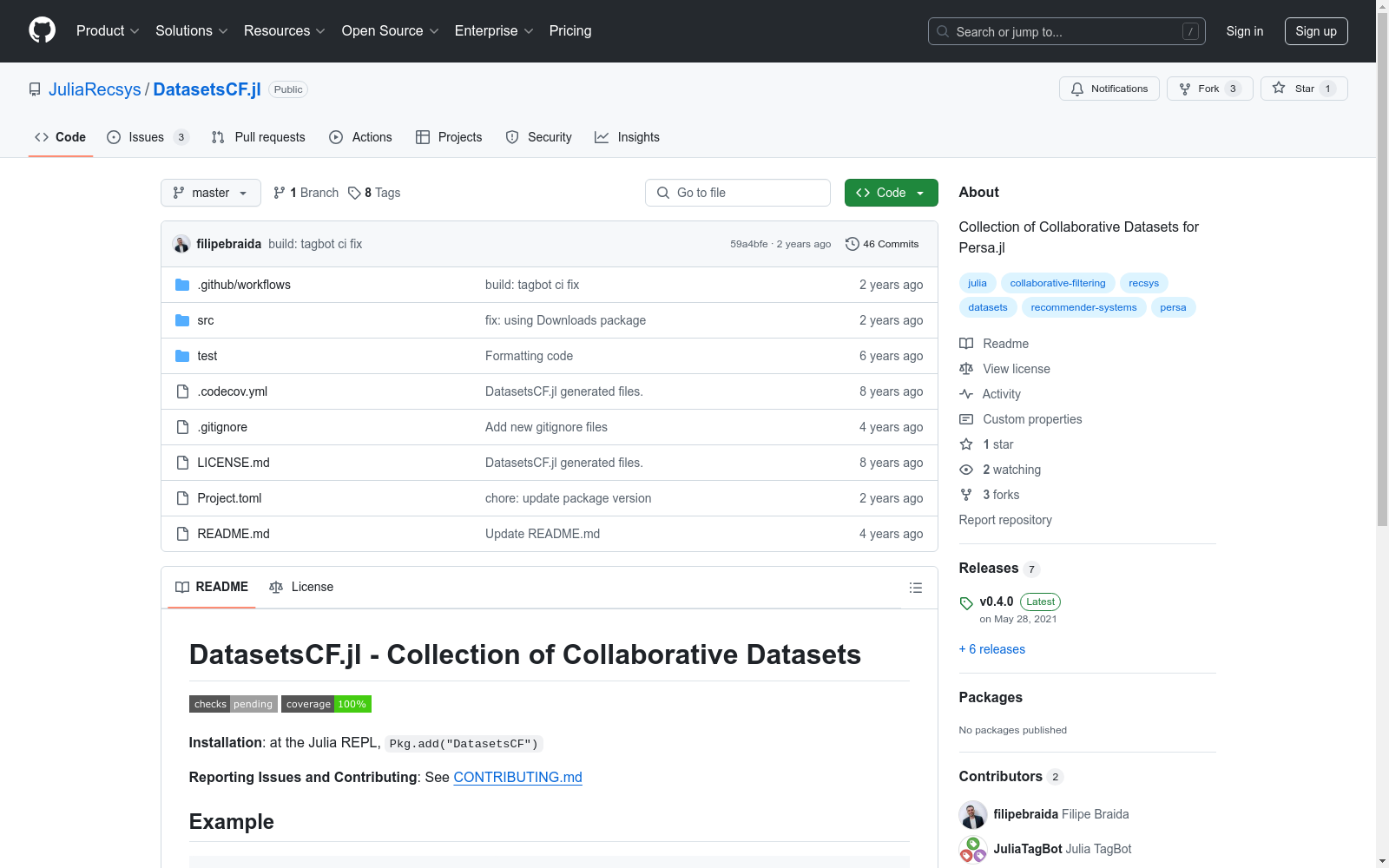
Task: Open the + 6 releases link
Action: (992, 649)
